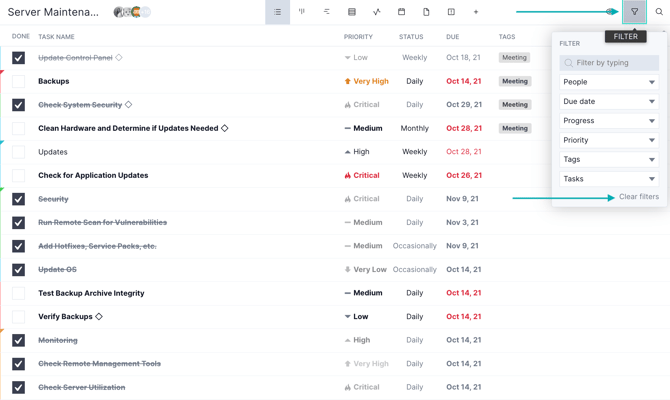Uncheck Update Control Panel done checkbox
Screen dimensions: 670x400
[18, 58]
